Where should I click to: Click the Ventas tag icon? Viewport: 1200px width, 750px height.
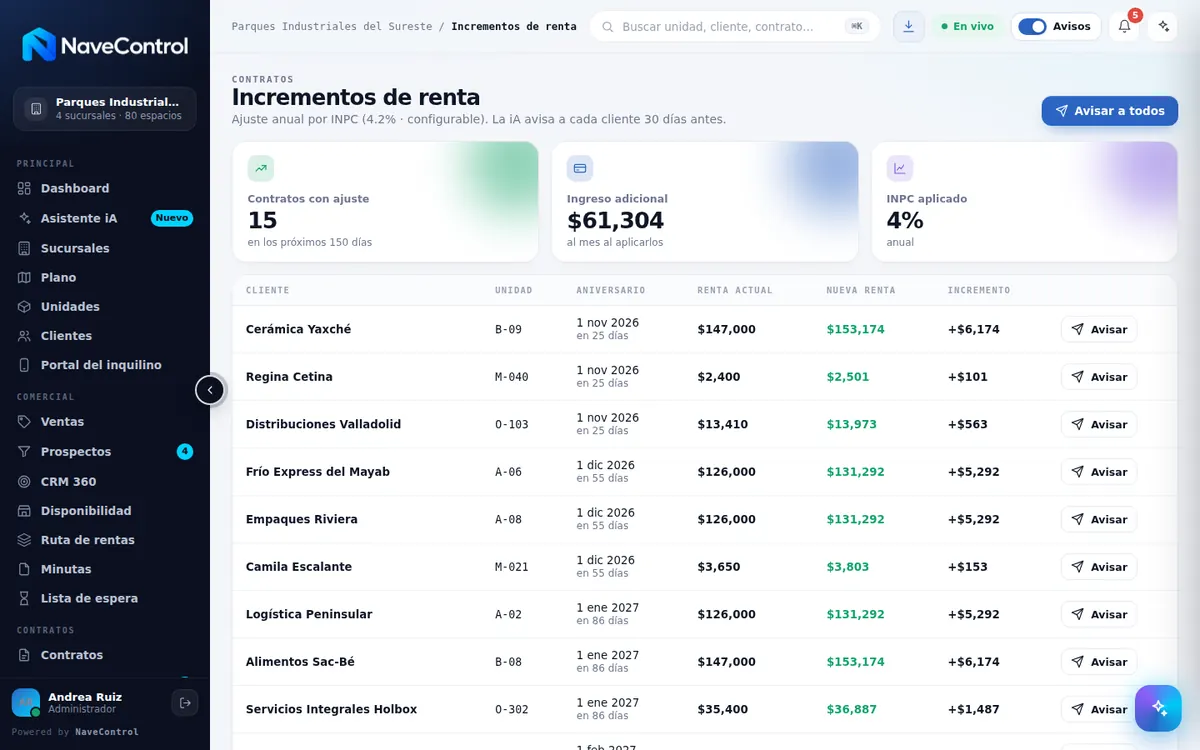[25, 422]
